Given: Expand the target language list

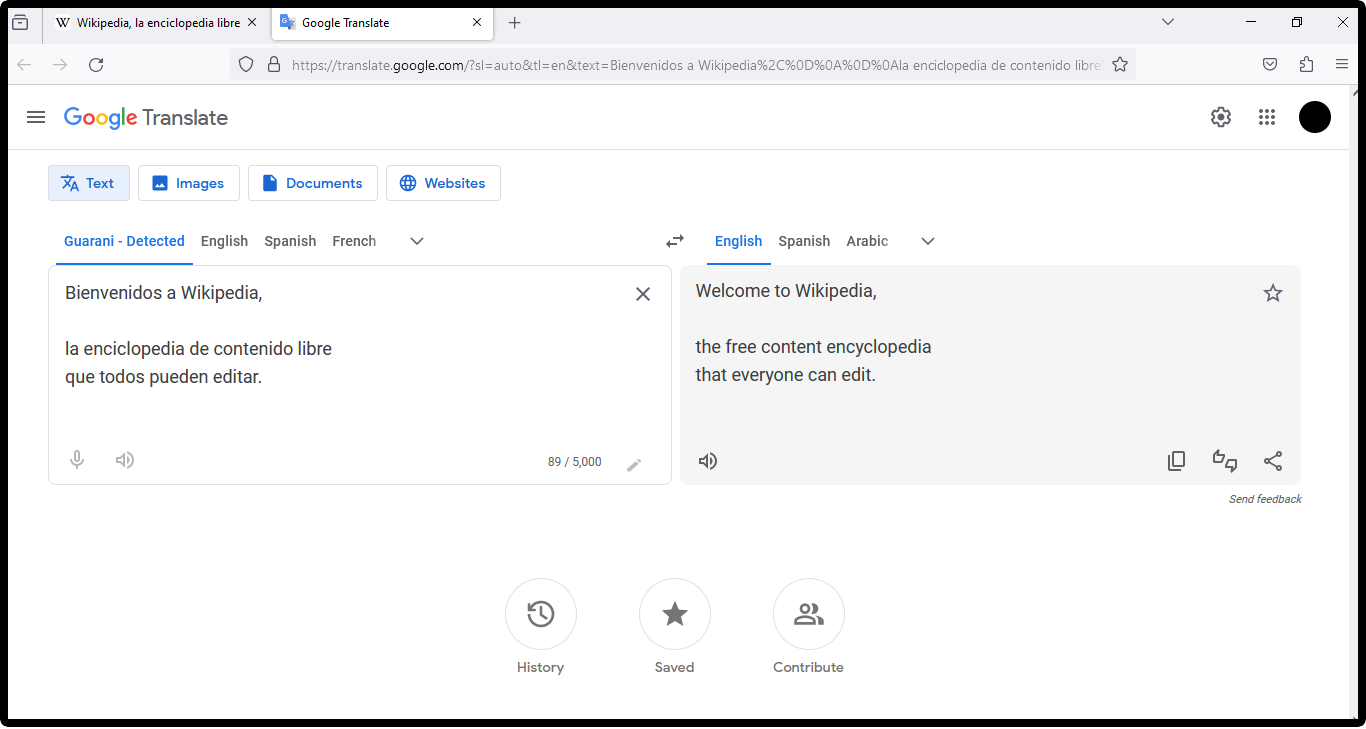Looking at the screenshot, I should pyautogui.click(x=928, y=241).
